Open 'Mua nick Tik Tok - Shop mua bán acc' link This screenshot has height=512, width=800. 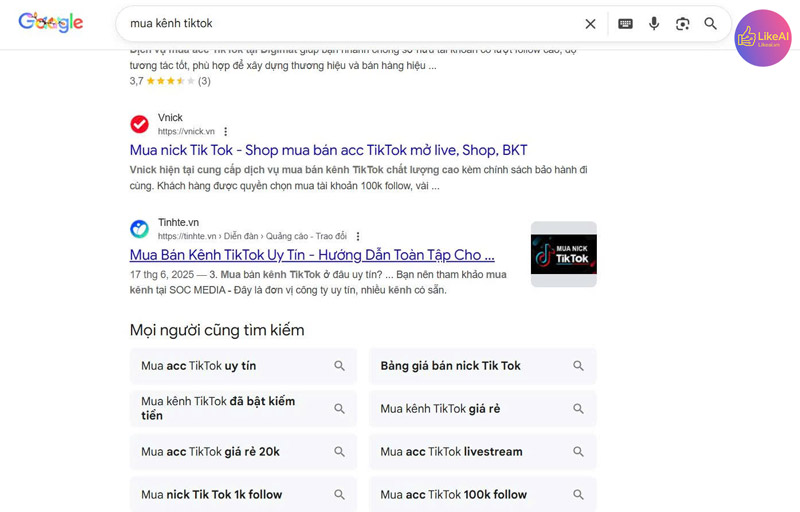(x=328, y=150)
